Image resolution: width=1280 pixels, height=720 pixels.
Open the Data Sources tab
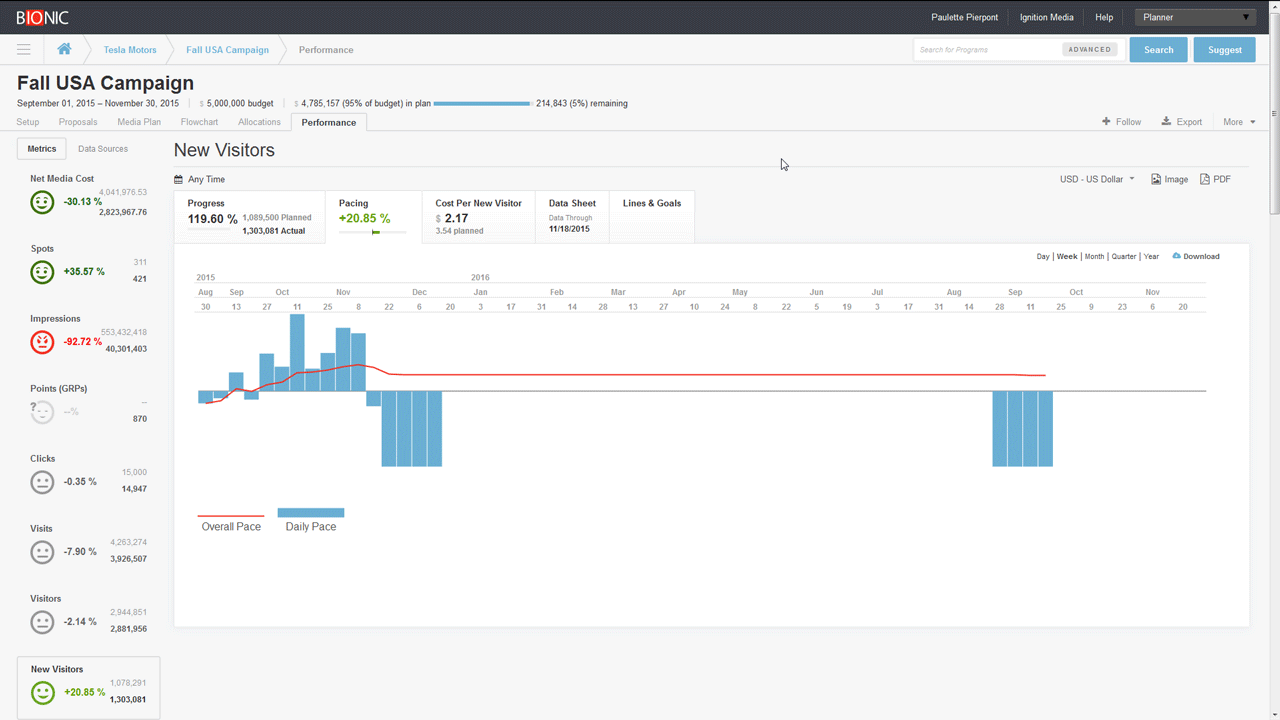pos(102,148)
